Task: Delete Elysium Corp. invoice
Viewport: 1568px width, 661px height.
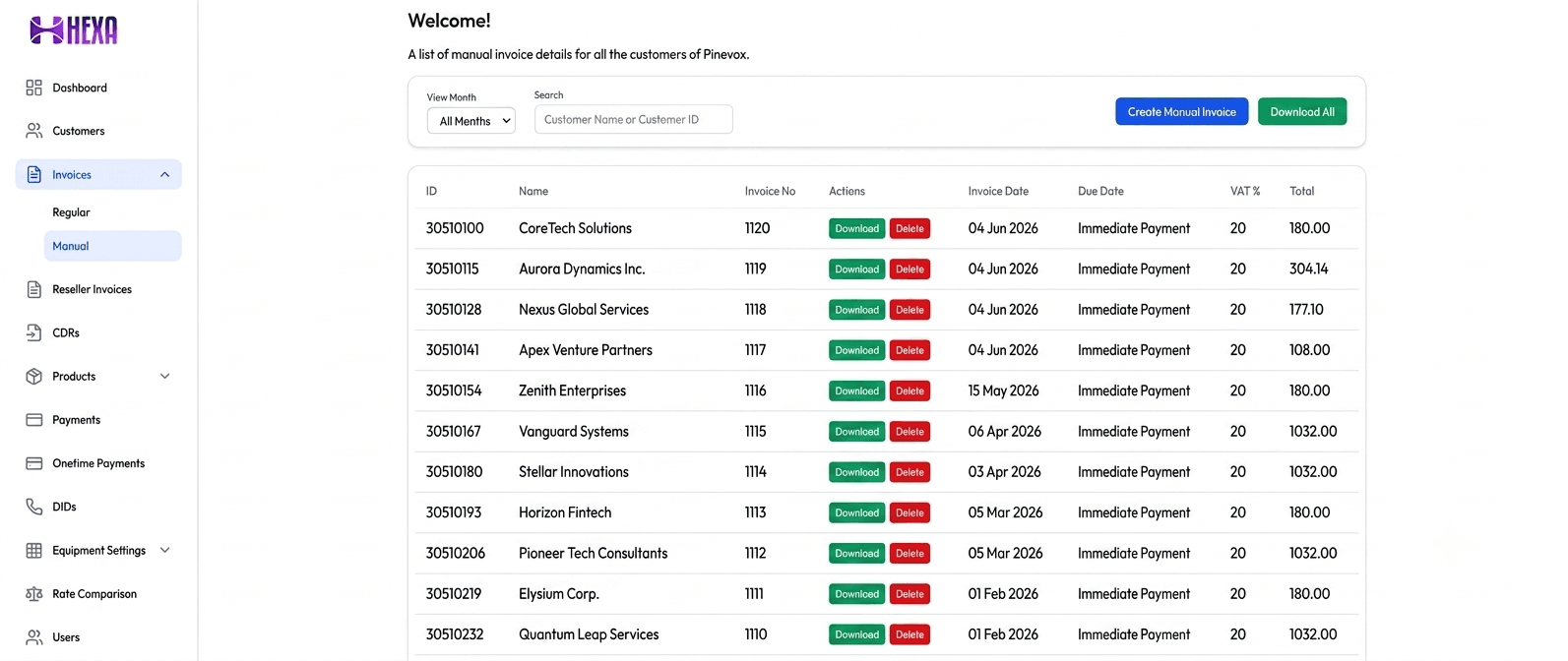Action: (x=909, y=594)
